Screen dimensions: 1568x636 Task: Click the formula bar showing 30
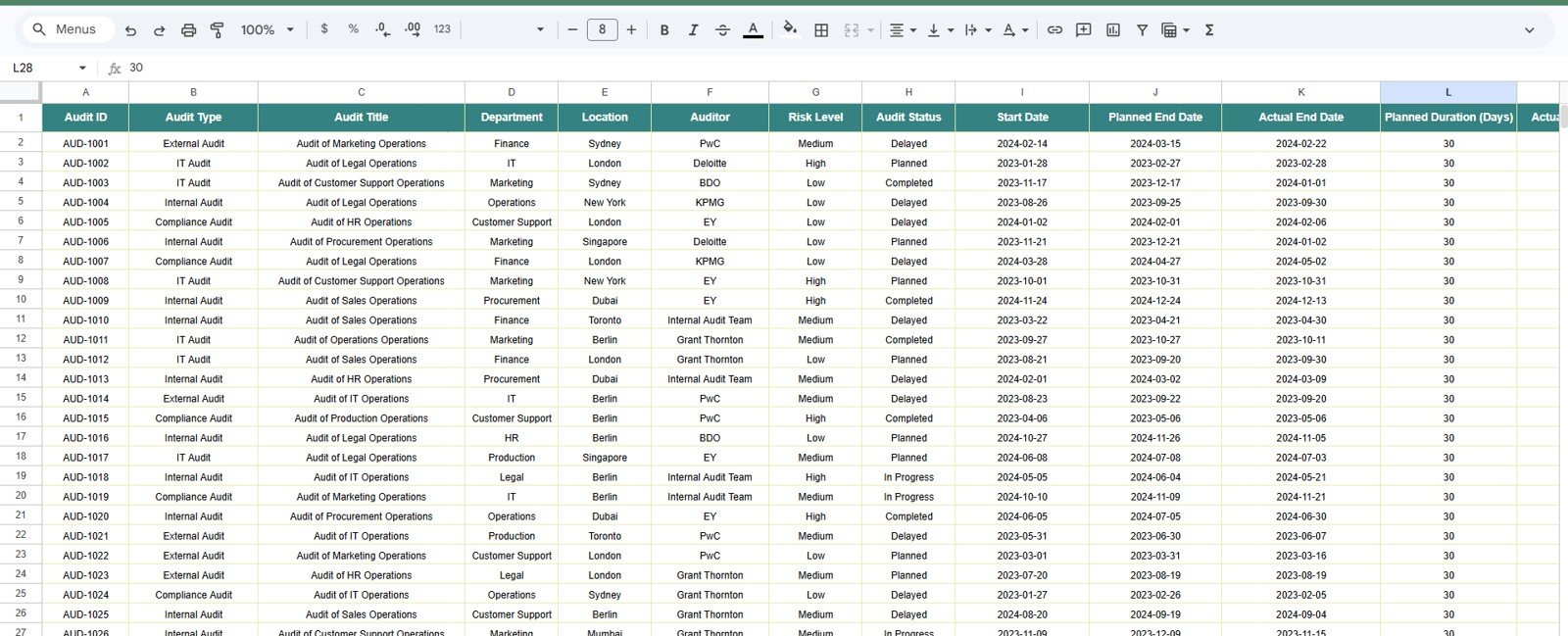click(843, 68)
